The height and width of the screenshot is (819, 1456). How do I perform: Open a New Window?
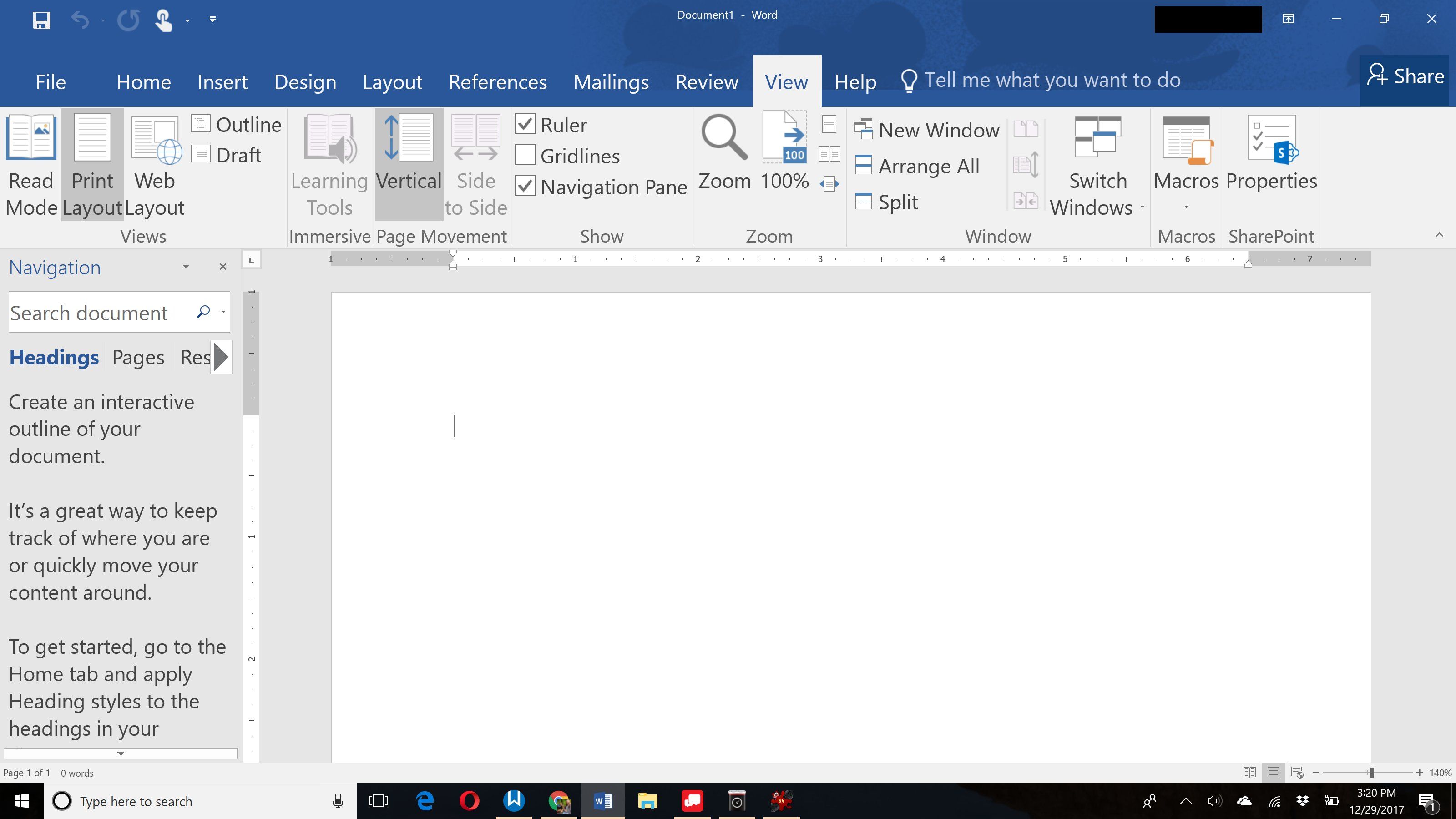(x=927, y=130)
